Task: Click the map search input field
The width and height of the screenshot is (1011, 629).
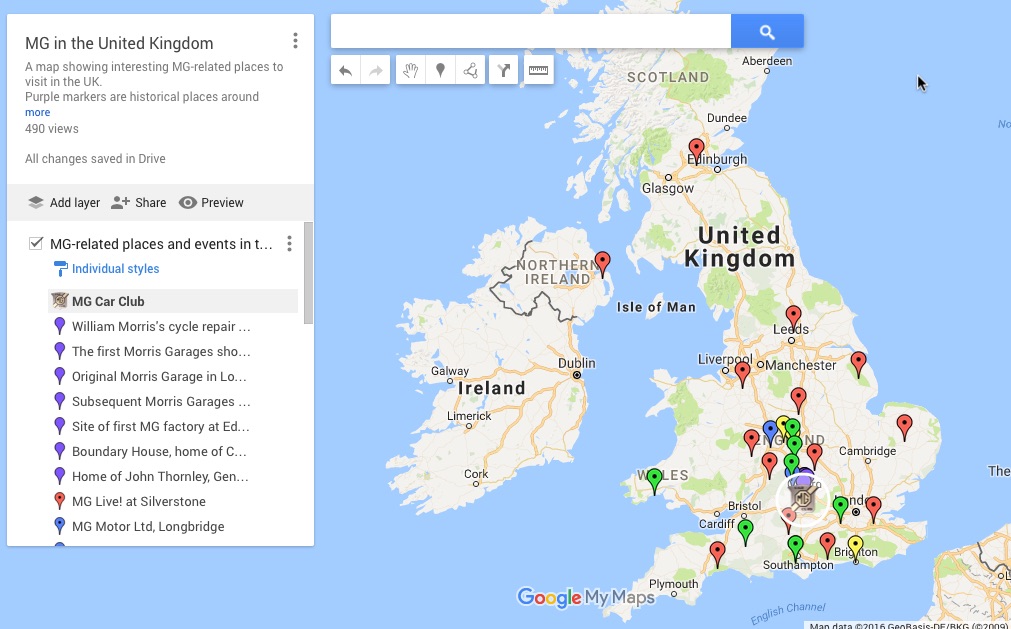Action: click(x=531, y=32)
